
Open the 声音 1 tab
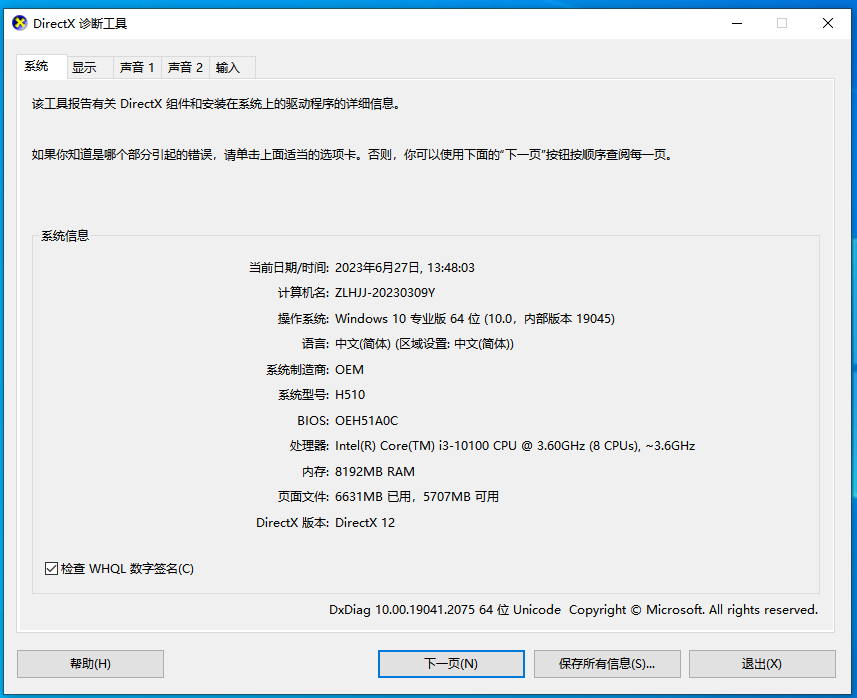click(x=136, y=67)
